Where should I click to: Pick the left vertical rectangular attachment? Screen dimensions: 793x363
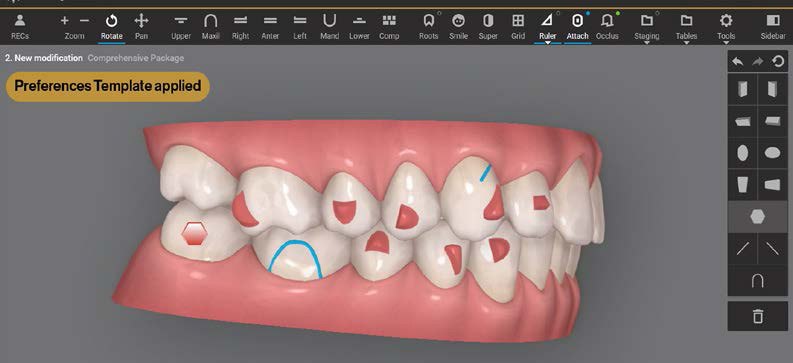(742, 89)
